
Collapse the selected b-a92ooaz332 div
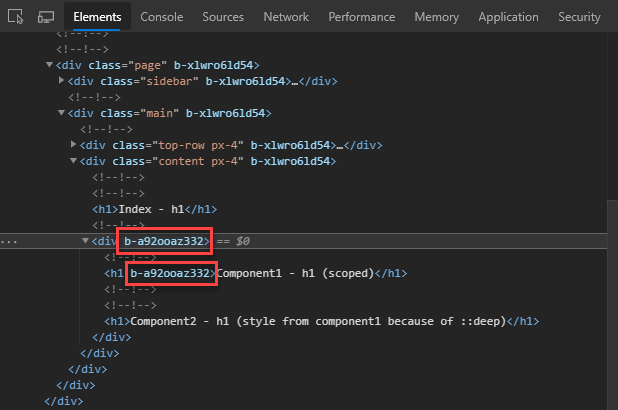click(x=86, y=241)
